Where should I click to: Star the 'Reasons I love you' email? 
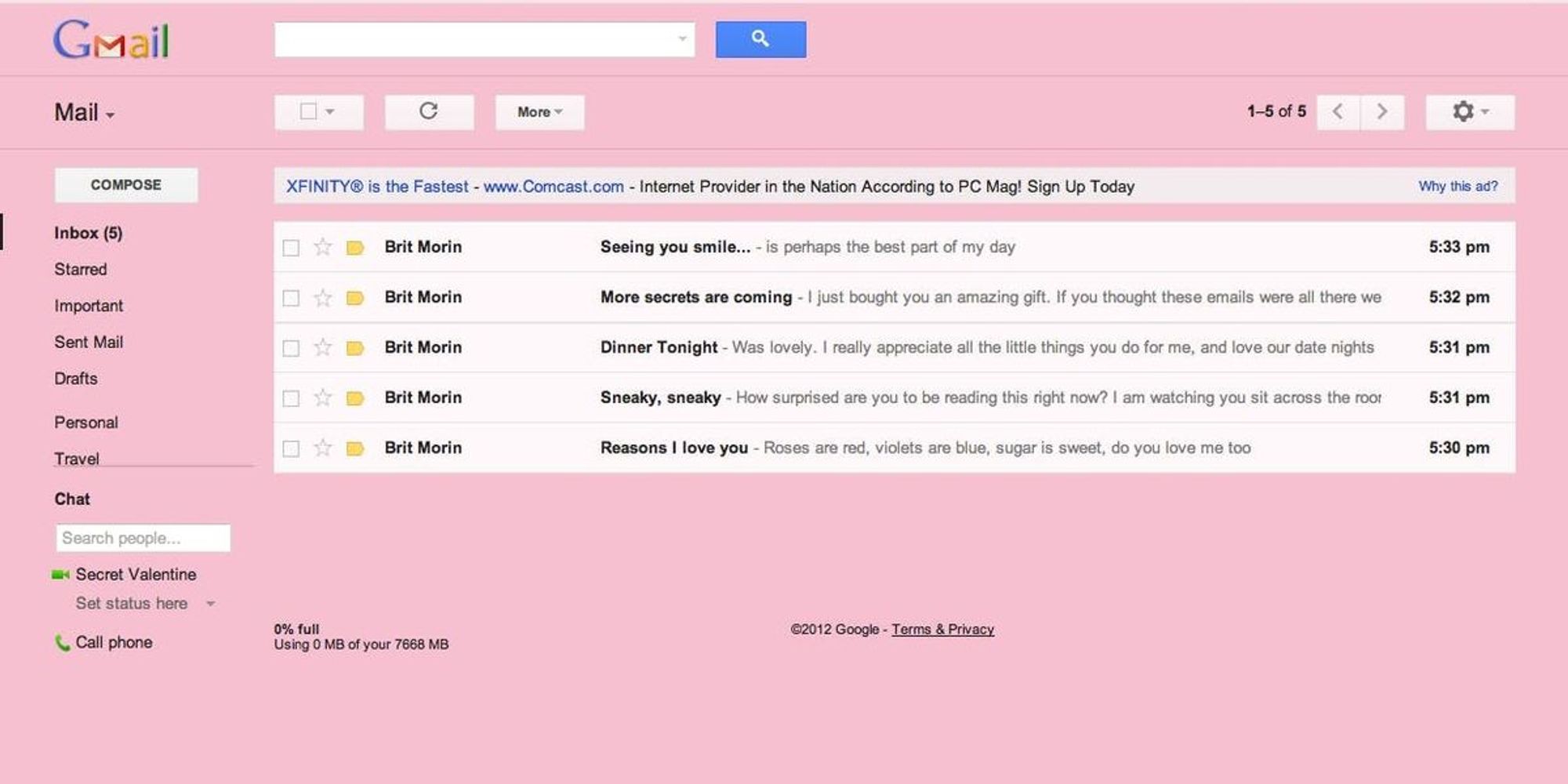(322, 448)
